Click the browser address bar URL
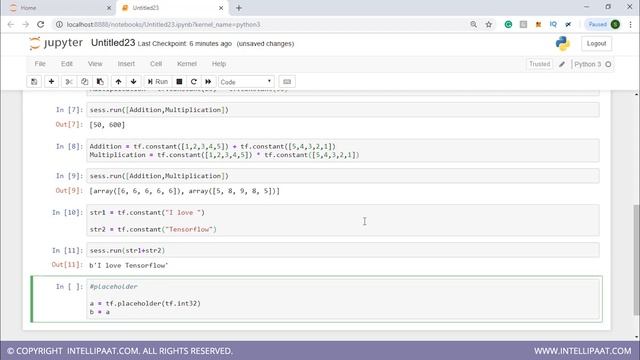 [163, 24]
